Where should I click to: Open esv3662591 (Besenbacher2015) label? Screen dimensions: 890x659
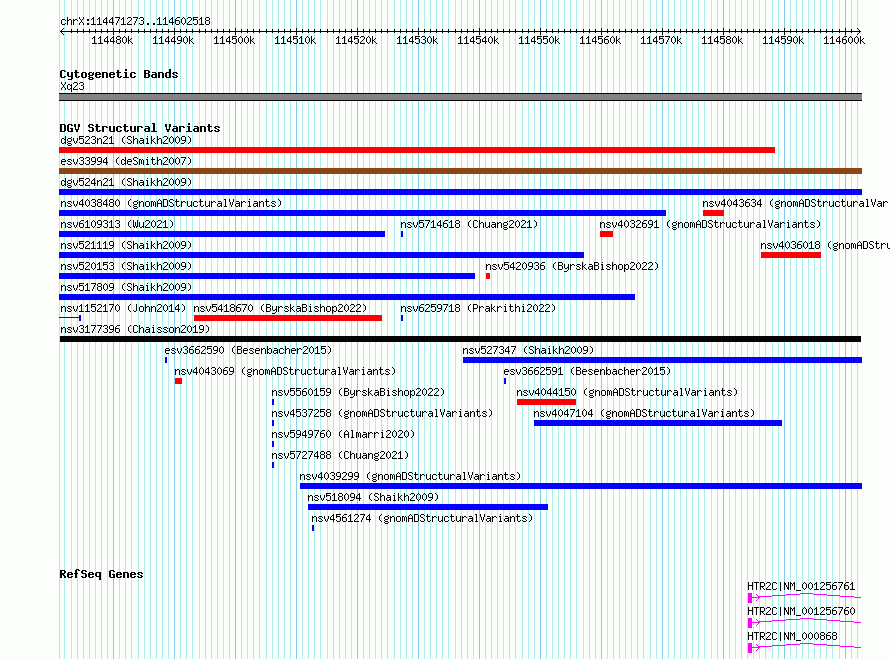pyautogui.click(x=587, y=371)
